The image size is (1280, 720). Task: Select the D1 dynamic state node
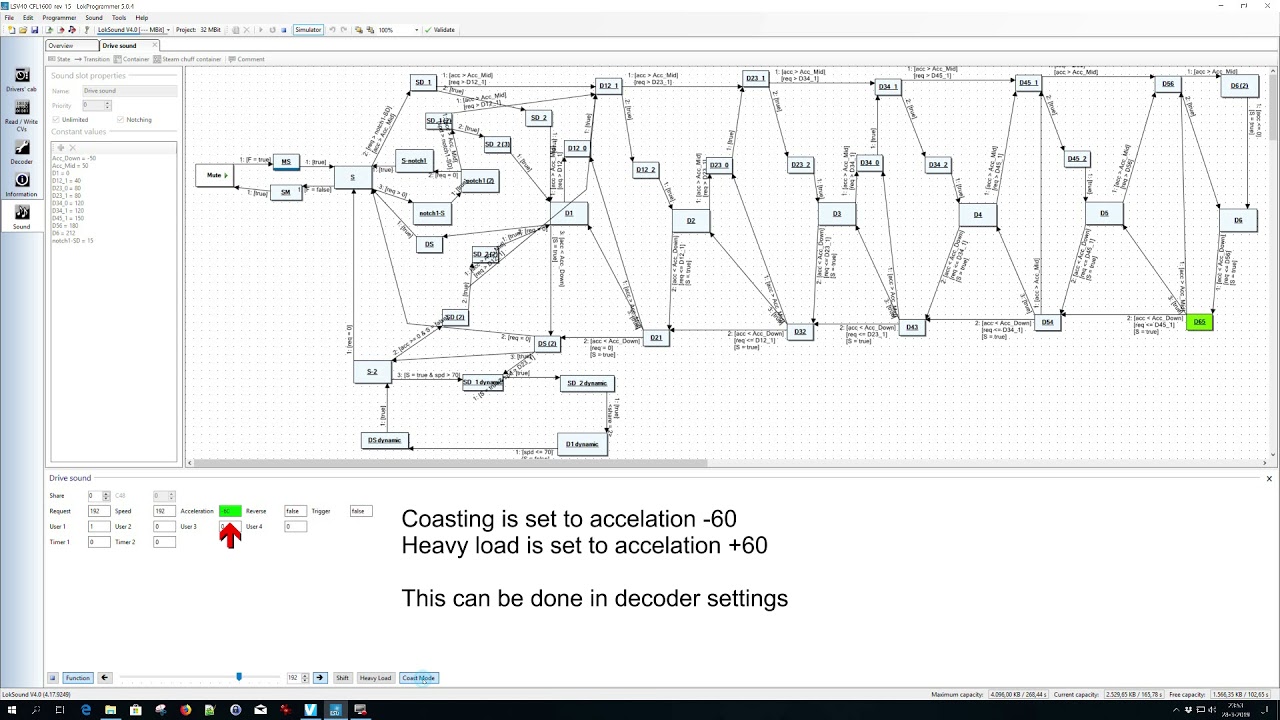[582, 444]
